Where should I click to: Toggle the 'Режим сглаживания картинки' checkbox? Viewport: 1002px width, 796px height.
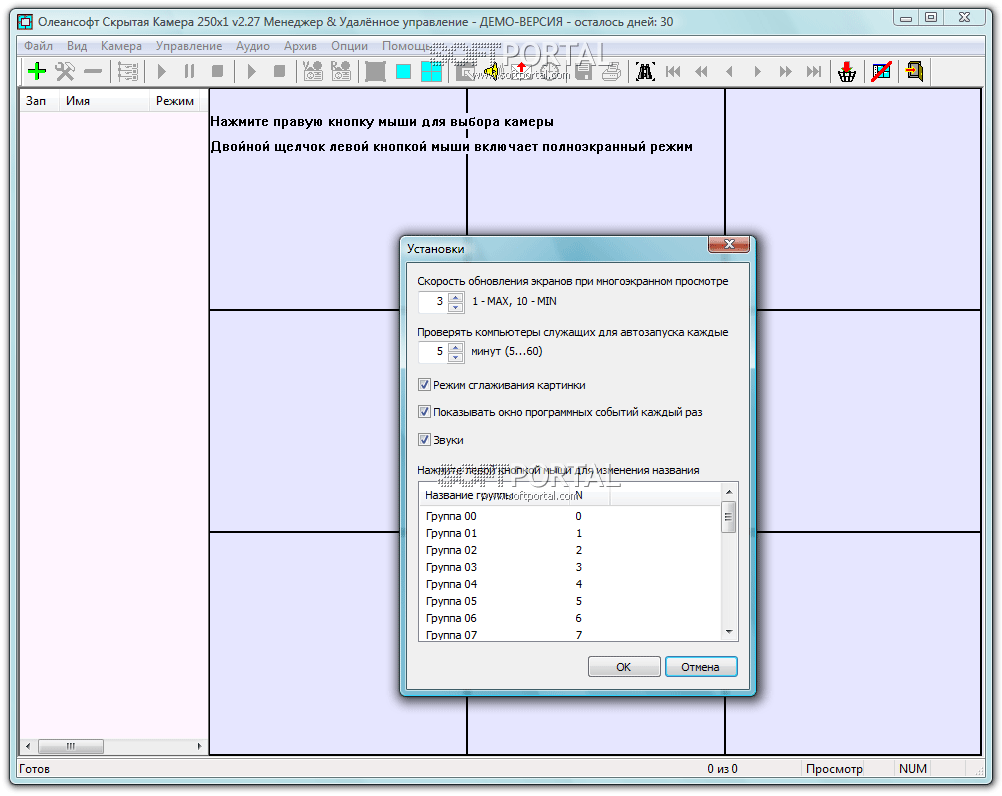(x=424, y=385)
